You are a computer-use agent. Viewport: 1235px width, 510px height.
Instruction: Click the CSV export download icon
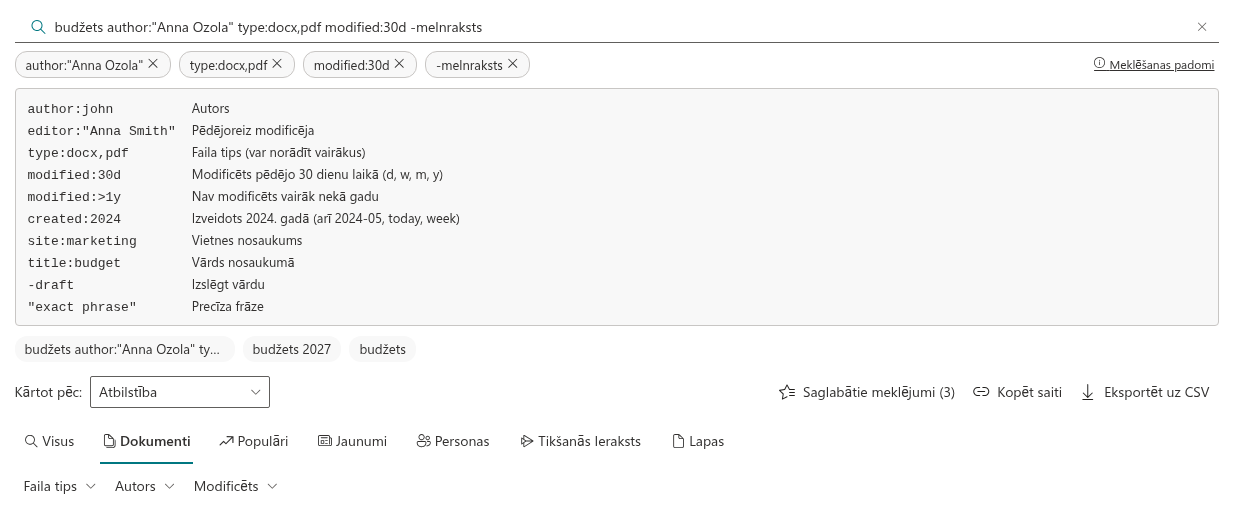[x=1088, y=392]
